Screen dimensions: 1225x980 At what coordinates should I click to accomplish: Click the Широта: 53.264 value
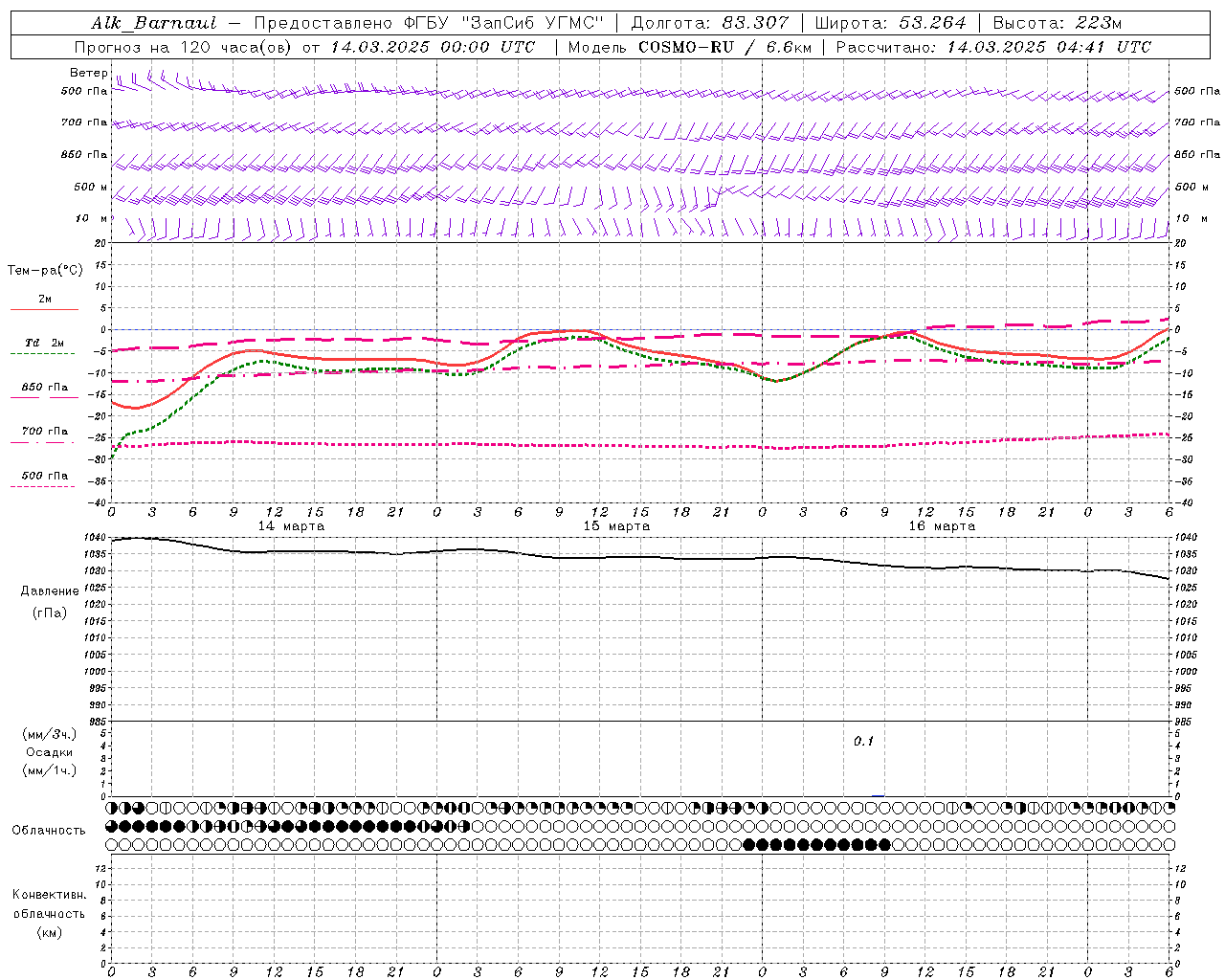pos(890,23)
